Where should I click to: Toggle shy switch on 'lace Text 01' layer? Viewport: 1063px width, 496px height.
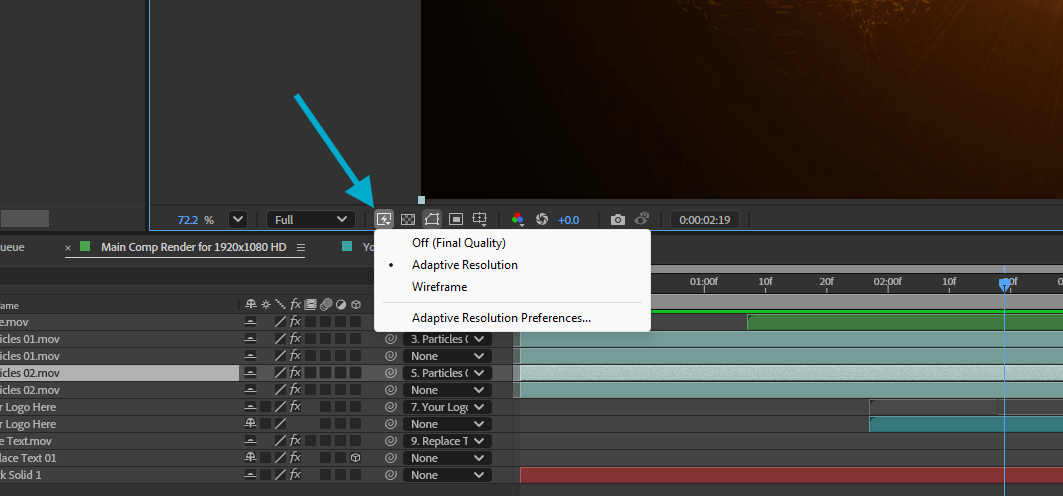click(x=251, y=458)
